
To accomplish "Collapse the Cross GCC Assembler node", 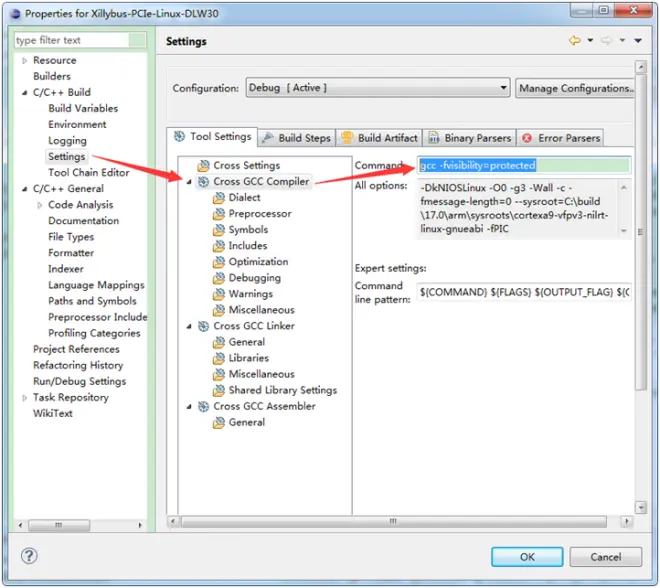I will tap(189, 407).
